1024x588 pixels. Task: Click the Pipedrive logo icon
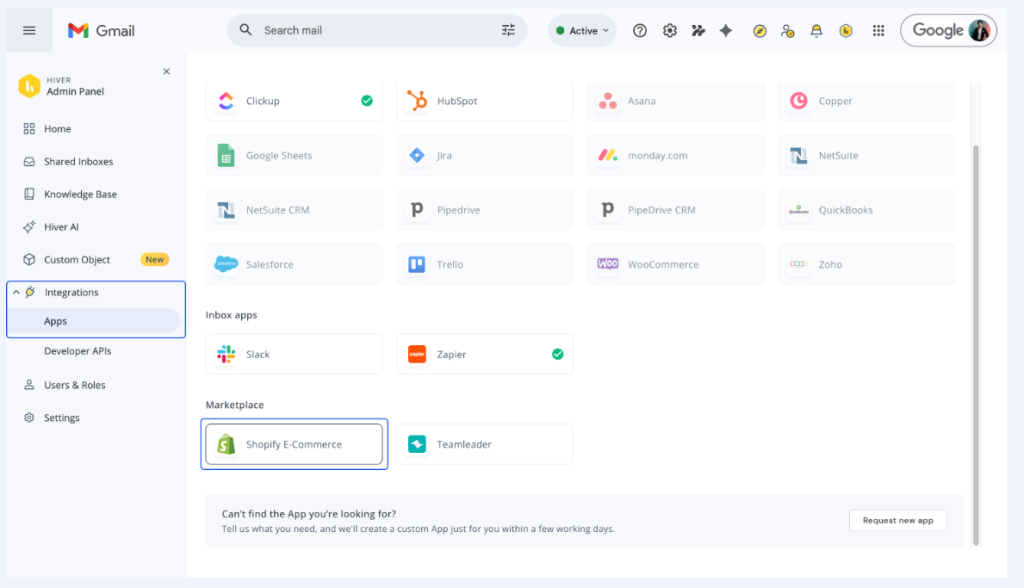(x=417, y=210)
